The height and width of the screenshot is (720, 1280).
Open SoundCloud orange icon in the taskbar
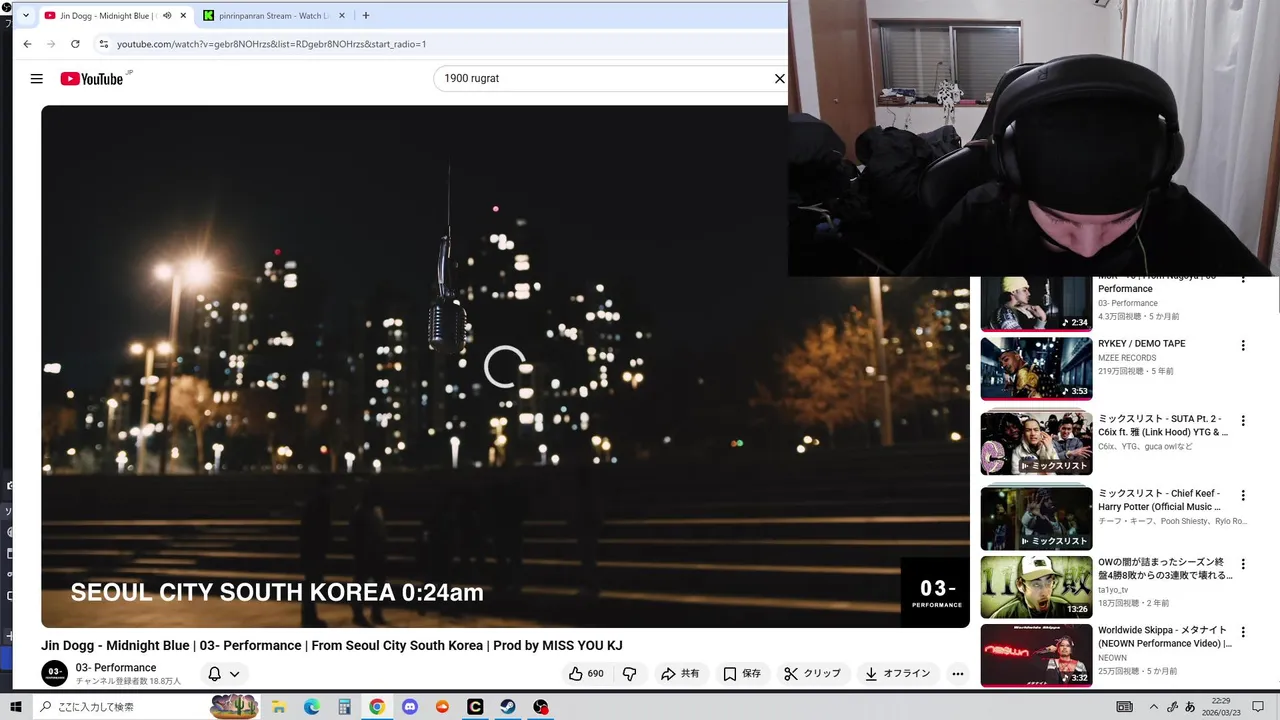click(x=443, y=707)
